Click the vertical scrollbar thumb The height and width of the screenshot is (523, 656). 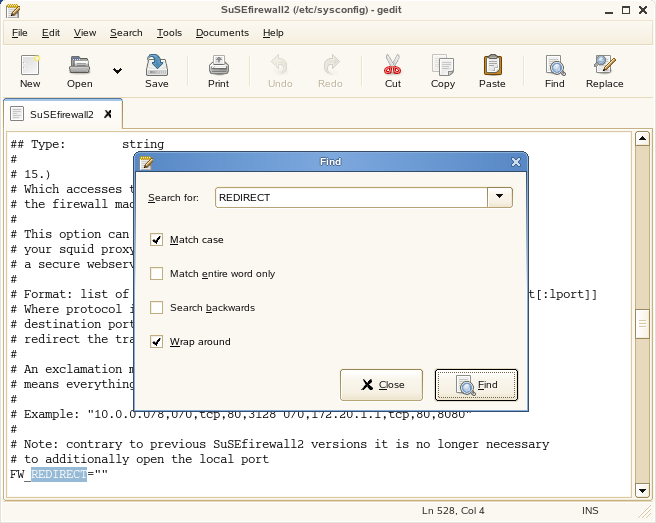point(642,323)
